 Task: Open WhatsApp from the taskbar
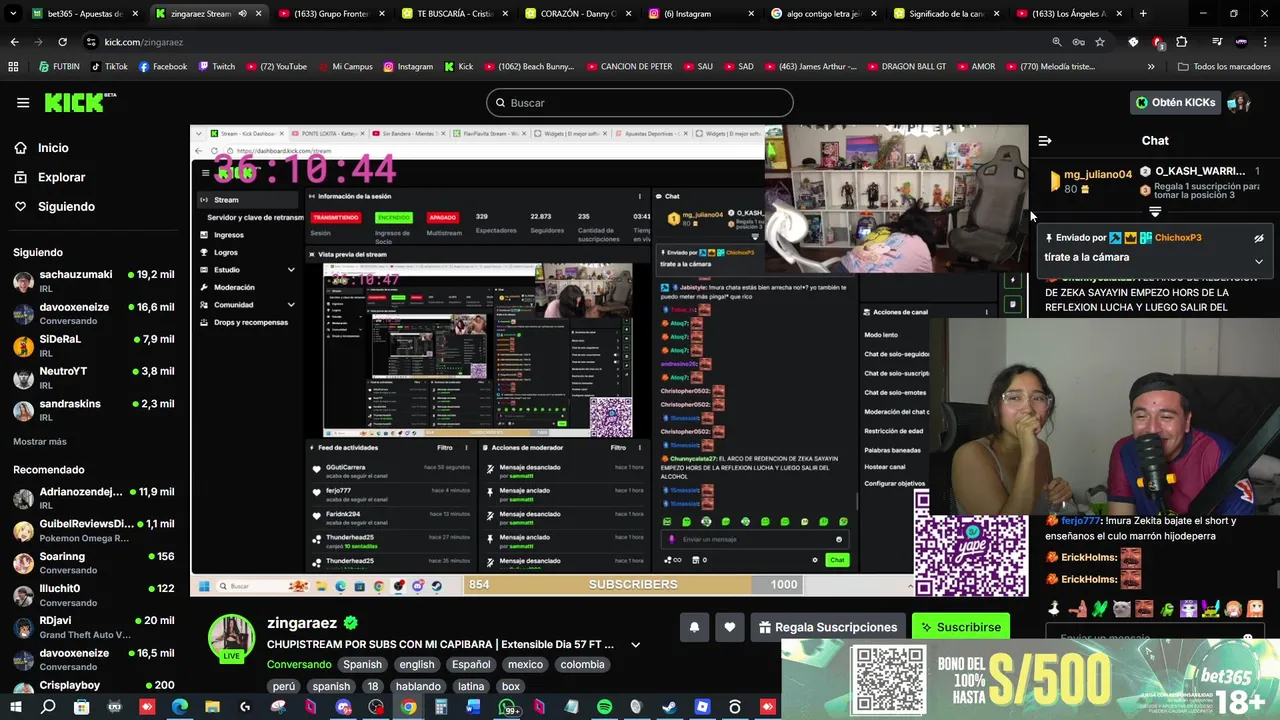[506, 707]
